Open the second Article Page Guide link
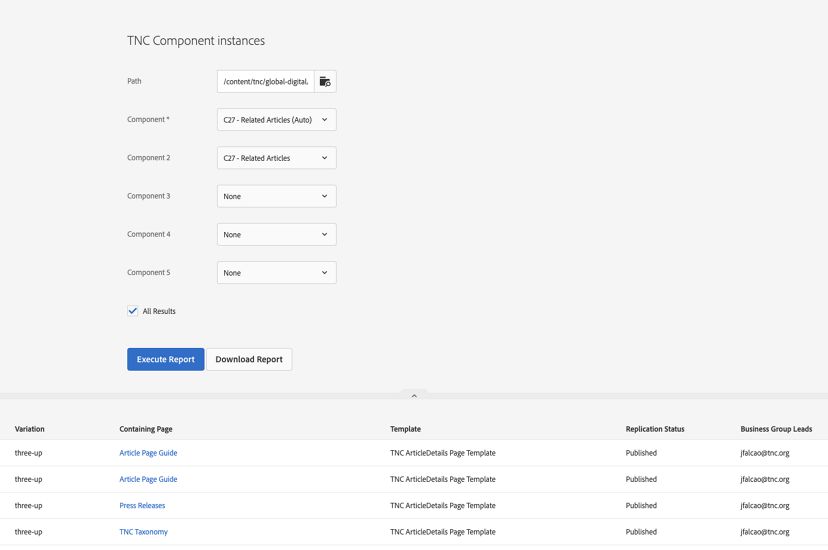 point(148,479)
